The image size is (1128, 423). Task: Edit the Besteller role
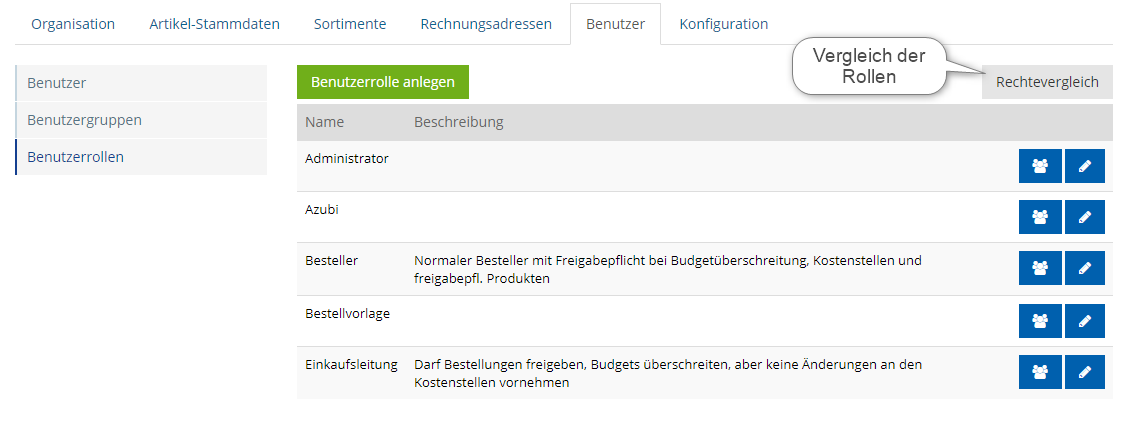(x=1085, y=268)
